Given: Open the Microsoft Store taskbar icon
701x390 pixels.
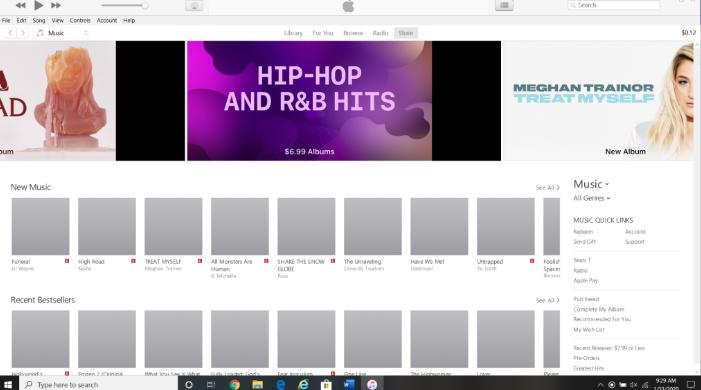Looking at the screenshot, I should coord(326,384).
